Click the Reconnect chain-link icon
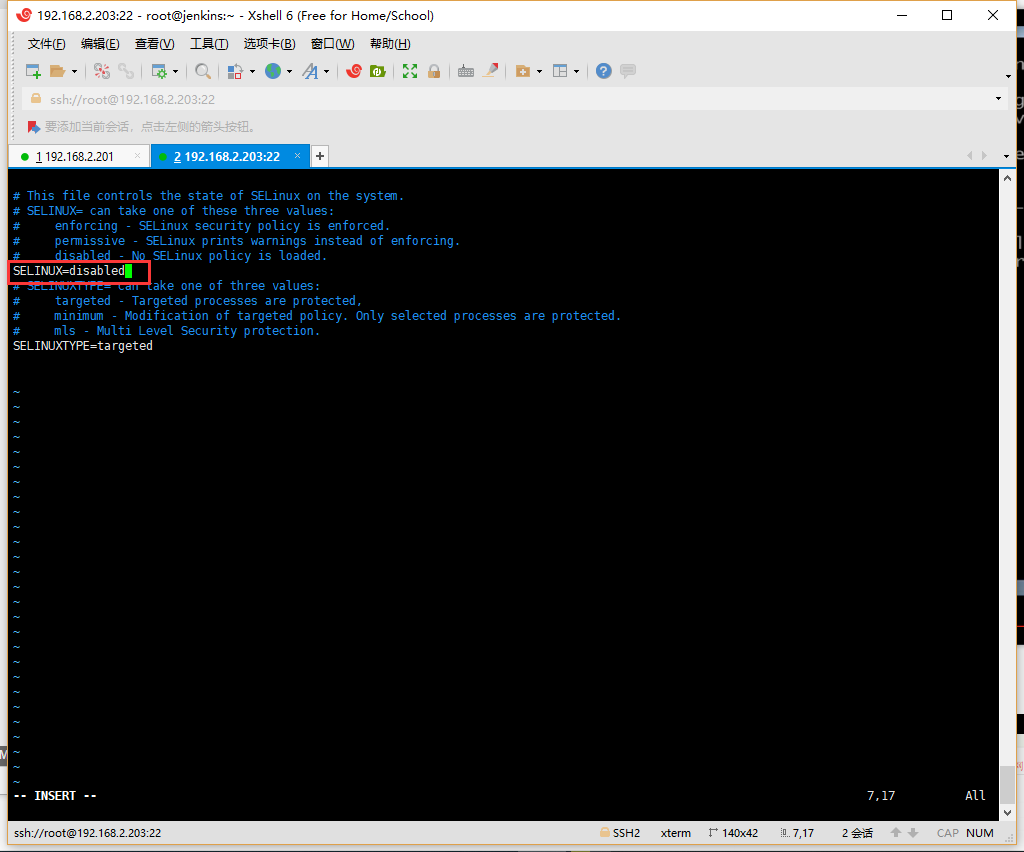 (126, 71)
